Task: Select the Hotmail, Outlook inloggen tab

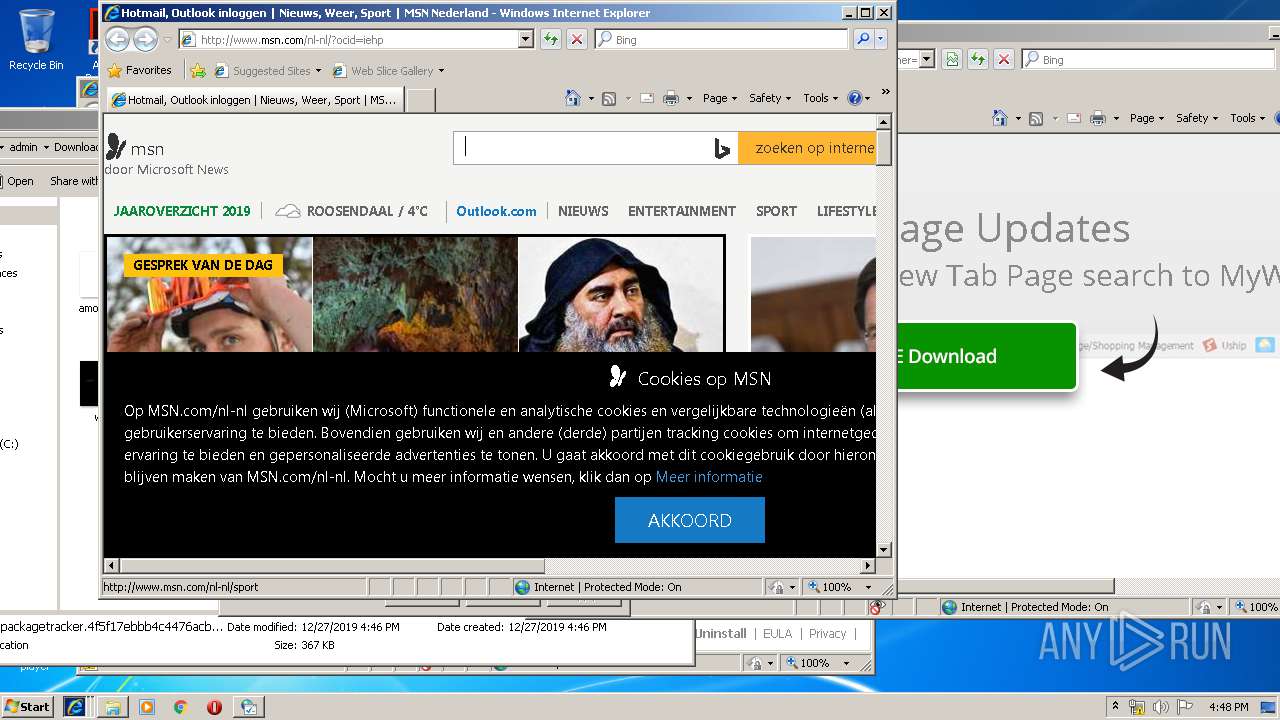Action: 255,100
